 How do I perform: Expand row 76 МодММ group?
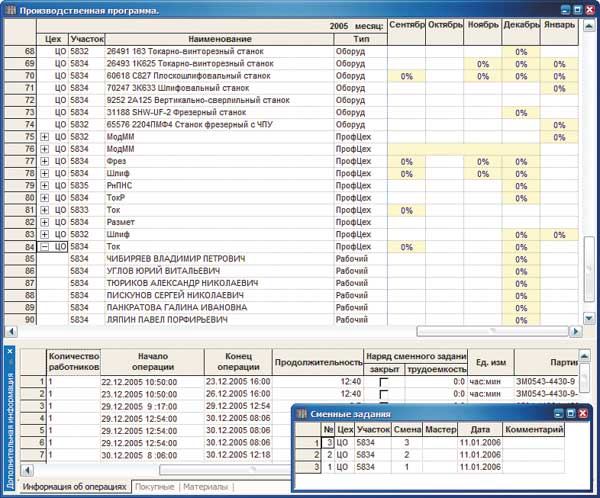point(44,149)
